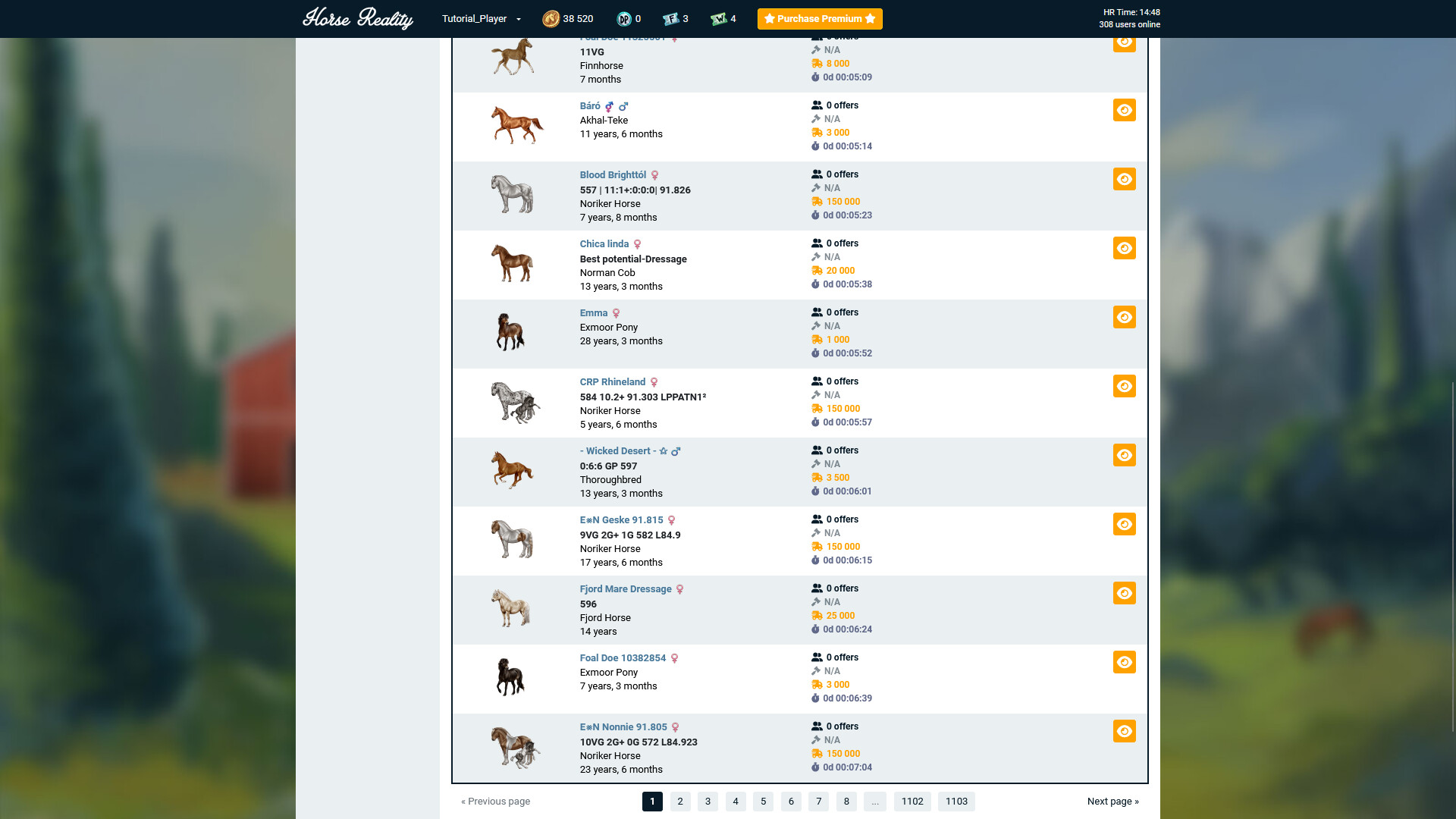The height and width of the screenshot is (819, 1456).
Task: Click the female gender icon next to Chica linda
Action: pyautogui.click(x=636, y=244)
